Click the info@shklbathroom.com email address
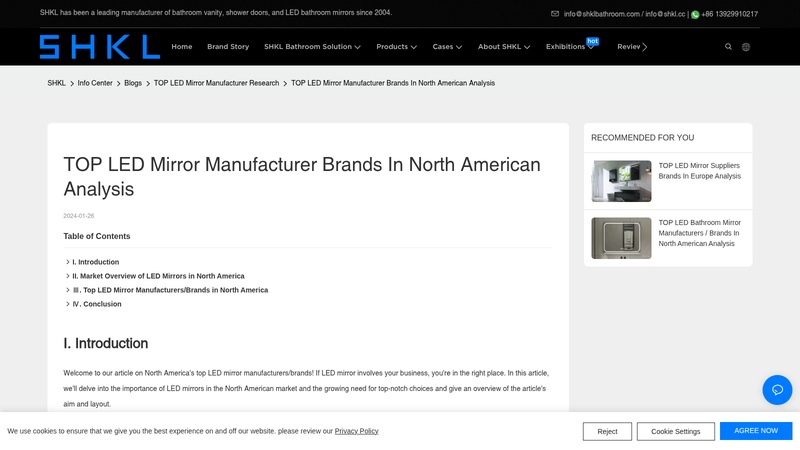Screen dimensions: 800x450 (x=602, y=14)
